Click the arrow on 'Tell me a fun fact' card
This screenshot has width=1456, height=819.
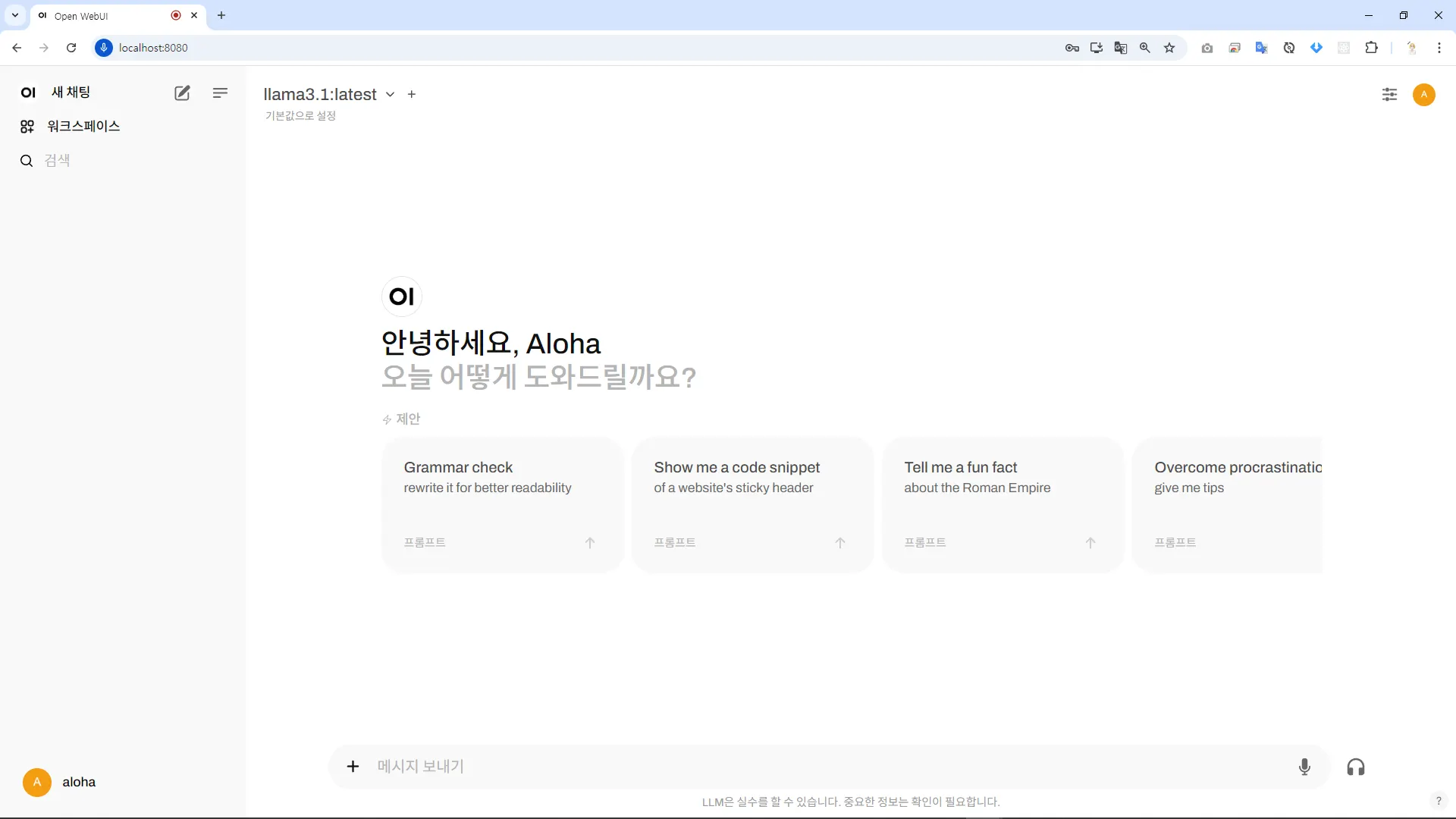[x=1090, y=543]
